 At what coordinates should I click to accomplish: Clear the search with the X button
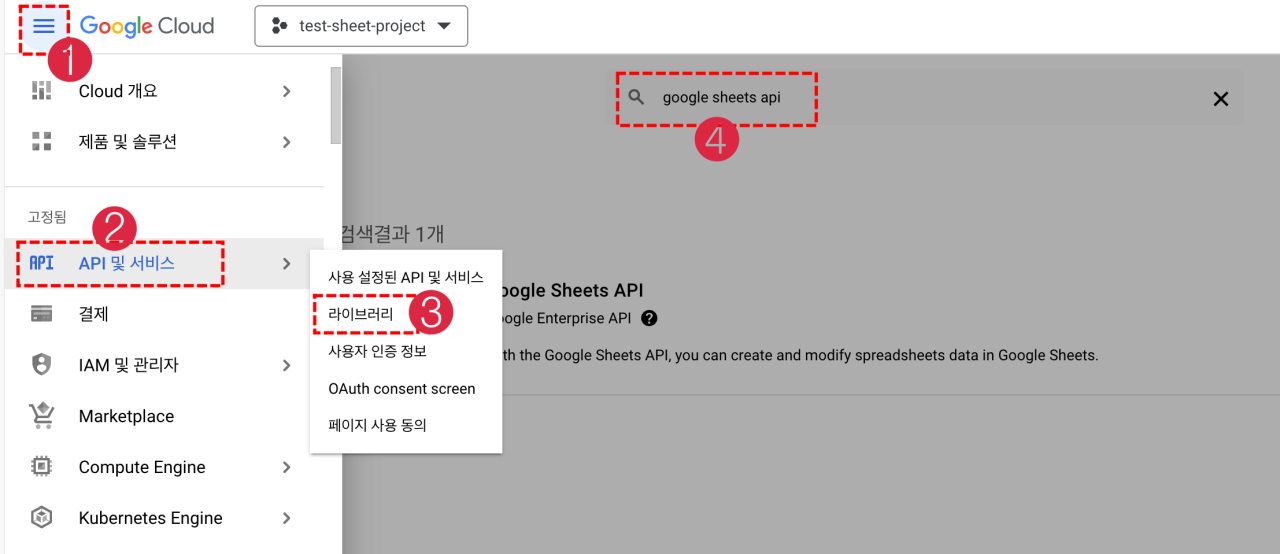point(1220,98)
